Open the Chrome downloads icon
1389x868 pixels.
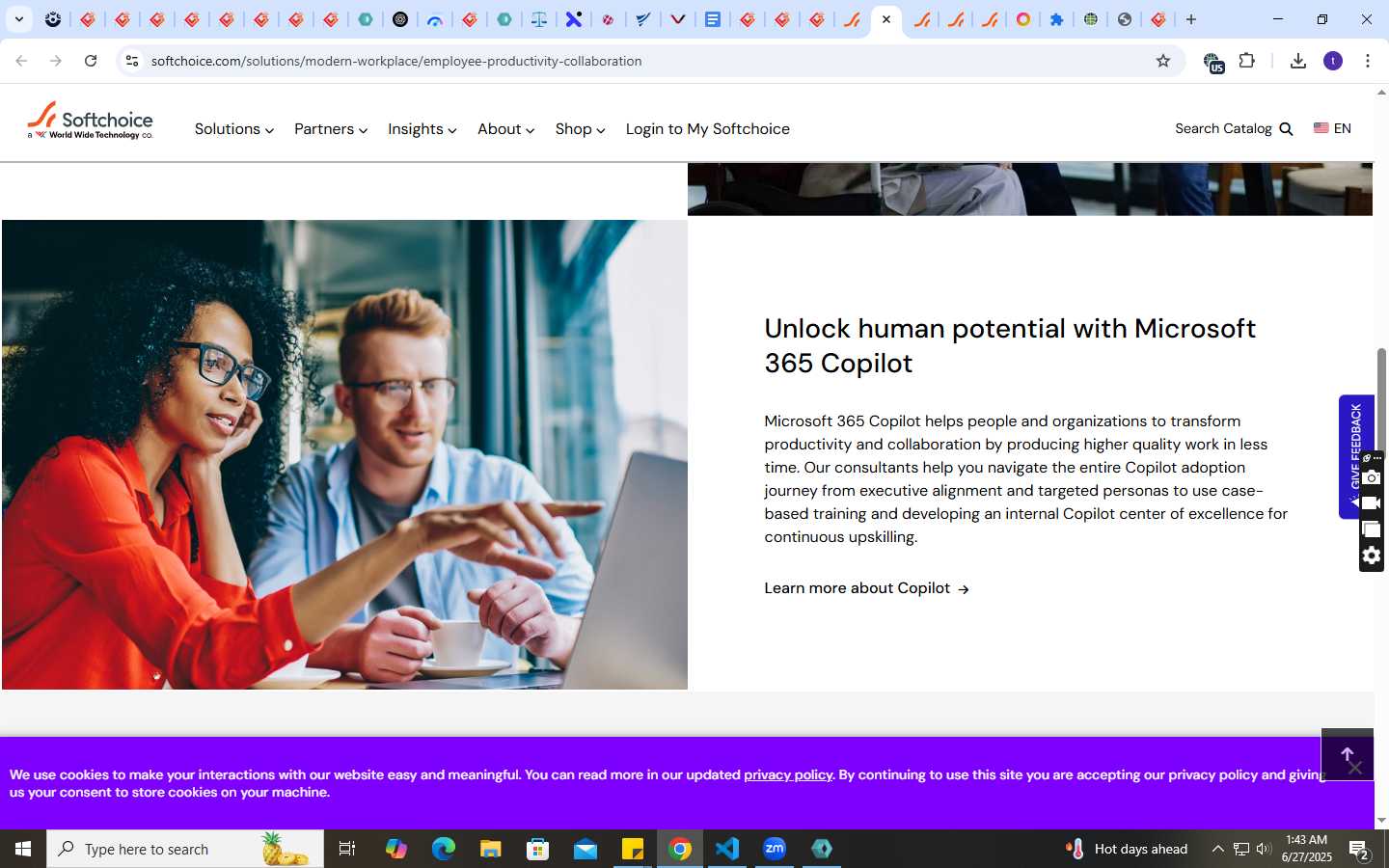tap(1298, 61)
